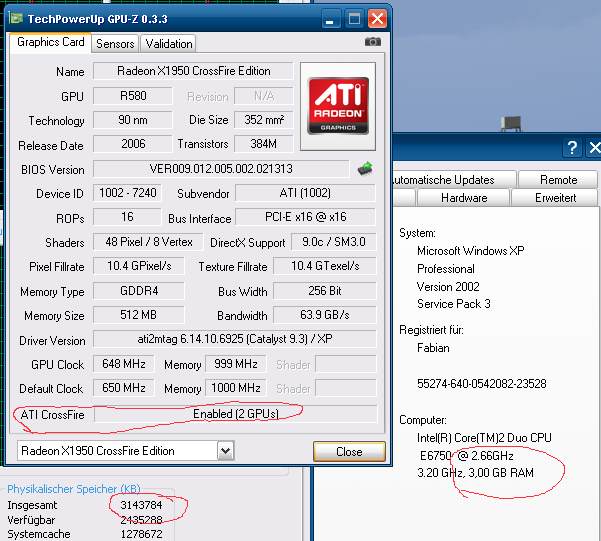This screenshot has width=601, height=541.
Task: Click the Microsoft Windows XP system text
Action: tap(470, 251)
